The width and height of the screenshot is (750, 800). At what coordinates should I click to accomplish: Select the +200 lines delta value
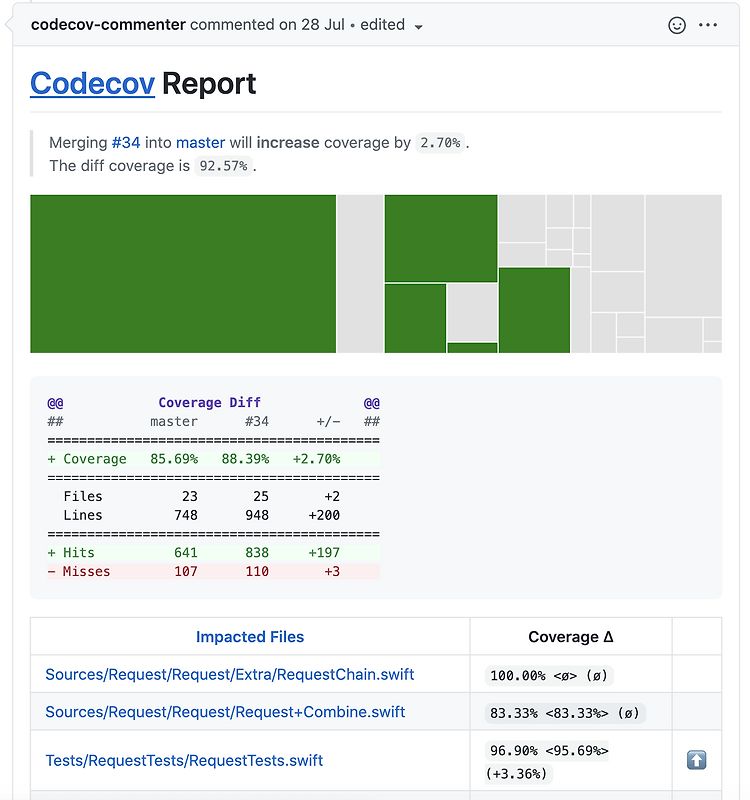pos(324,515)
